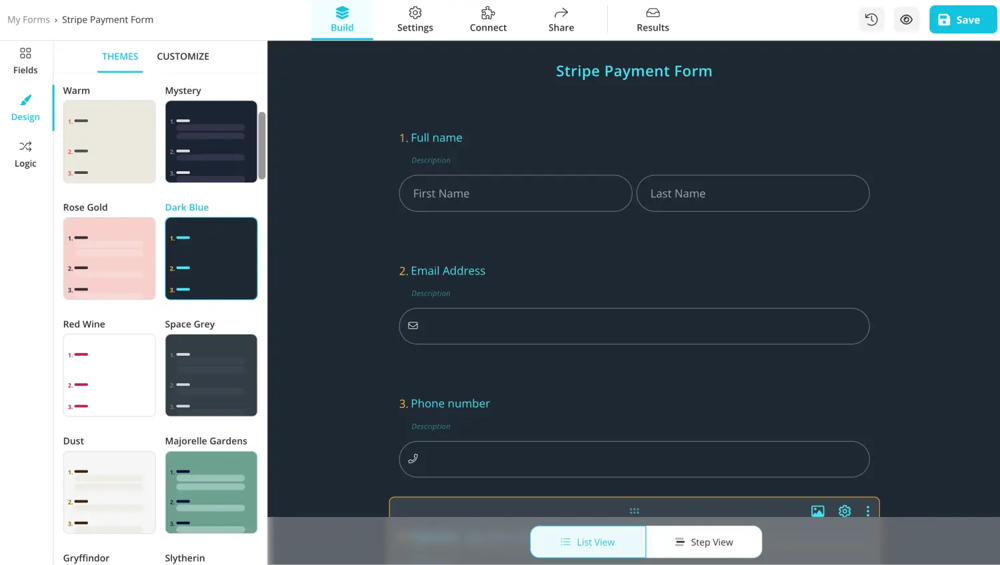Open selected field's gear settings
1000x565 pixels.
coord(845,511)
